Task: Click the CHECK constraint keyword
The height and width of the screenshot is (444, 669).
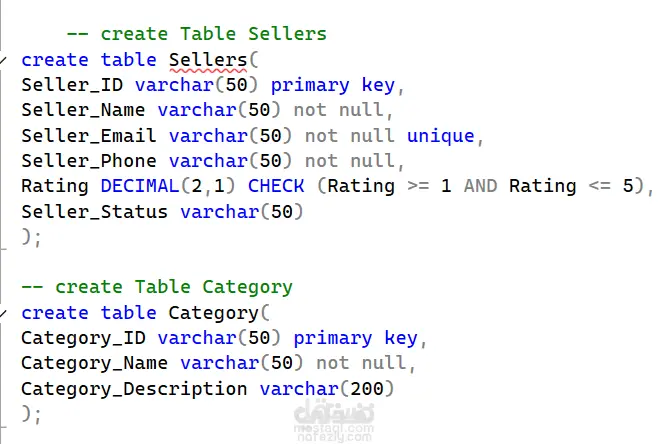Action: click(x=276, y=186)
